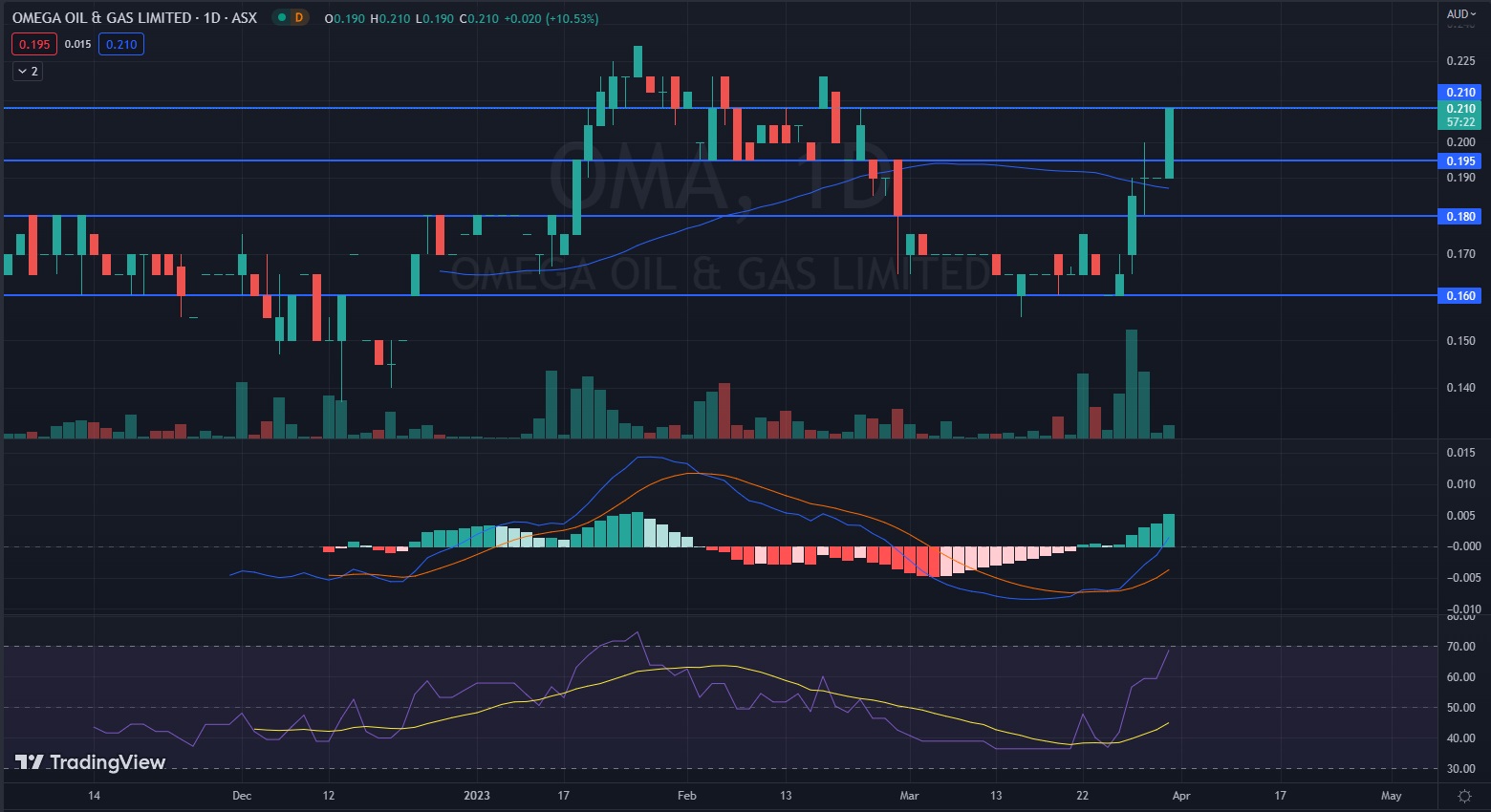This screenshot has height=812, width=1491.
Task: Click the Apr label on time axis
Action: coord(1181,796)
